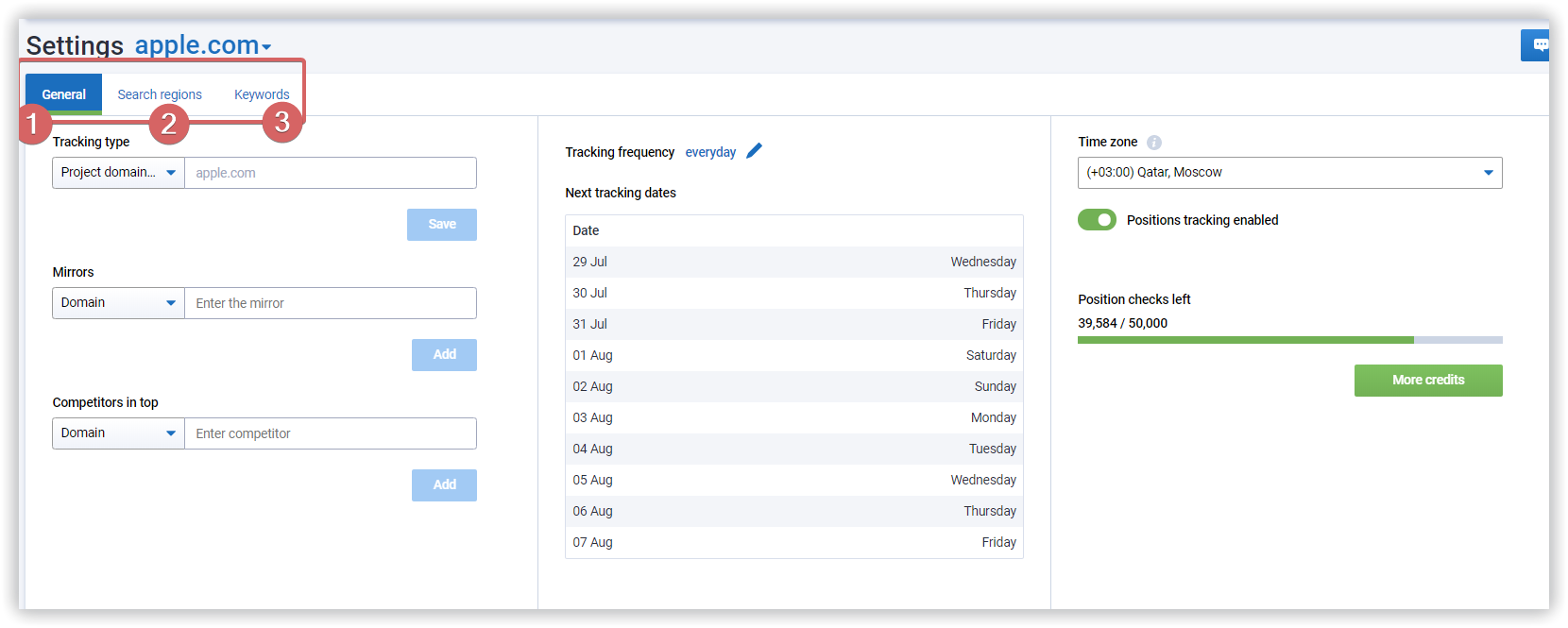Switch to the General tab
Viewport: 1568px width, 628px height.
[x=63, y=94]
